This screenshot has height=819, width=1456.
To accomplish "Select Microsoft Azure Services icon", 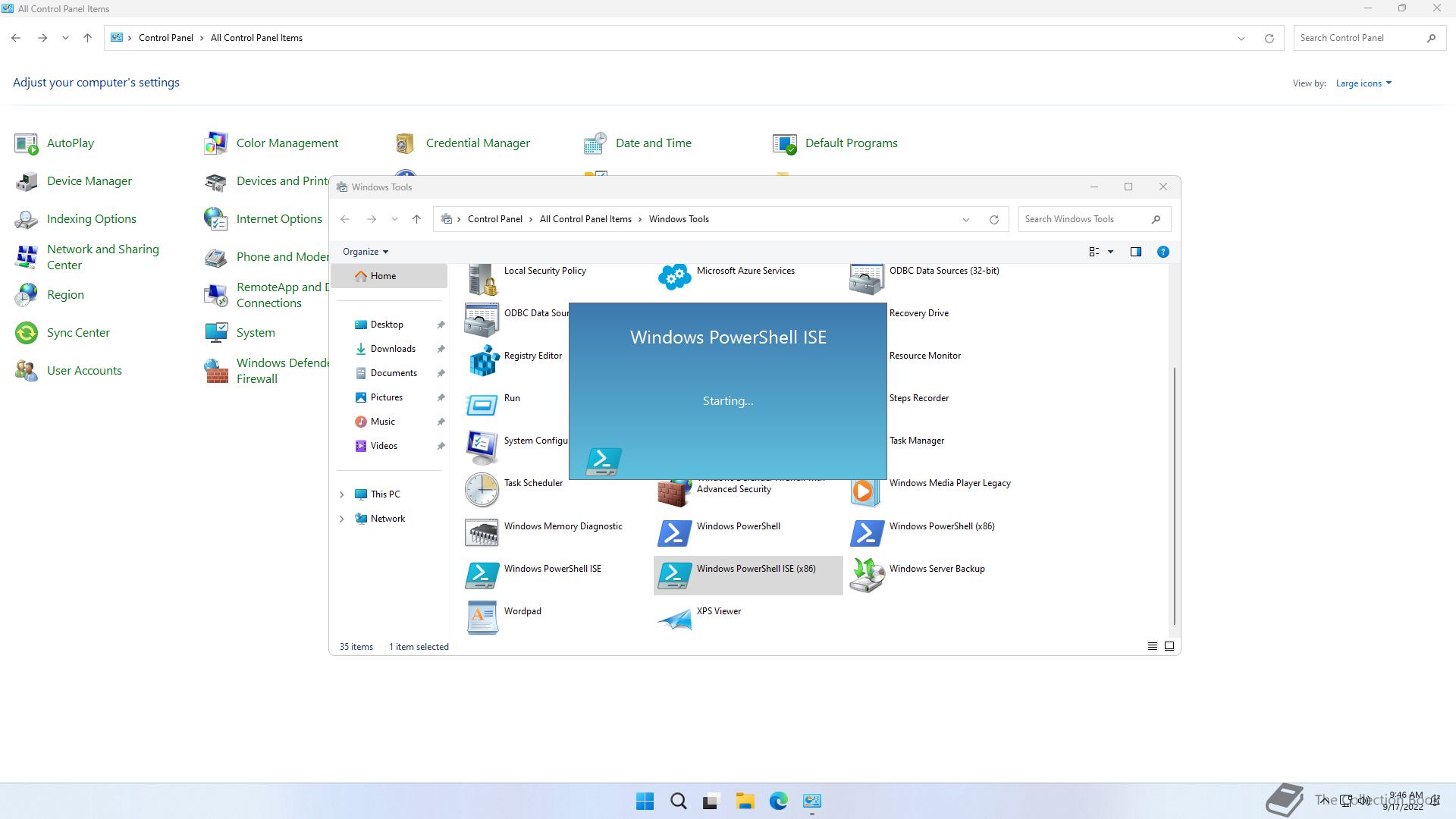I will [x=675, y=277].
